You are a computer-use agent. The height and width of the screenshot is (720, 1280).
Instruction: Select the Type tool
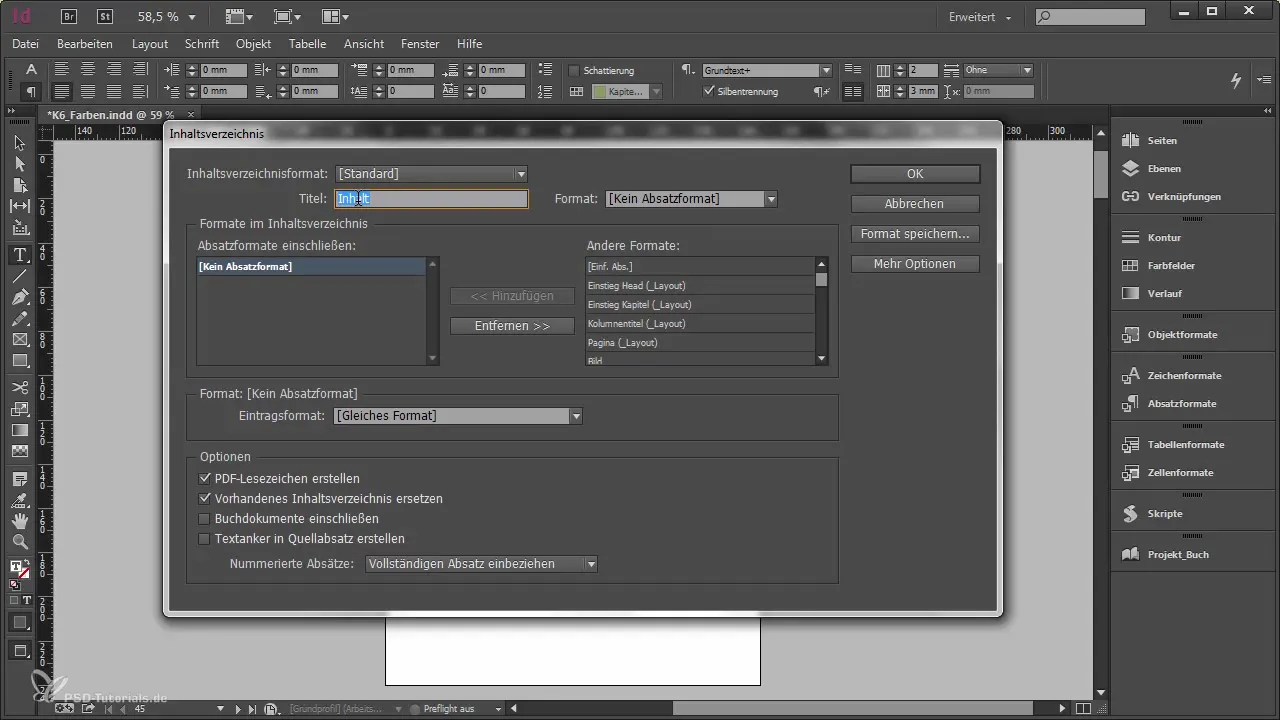point(19,255)
